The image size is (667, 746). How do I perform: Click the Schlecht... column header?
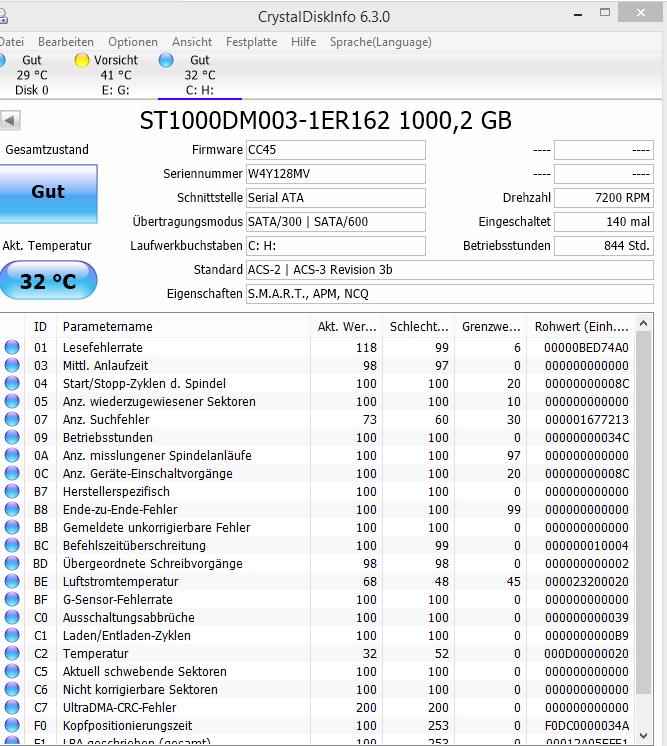click(x=419, y=327)
